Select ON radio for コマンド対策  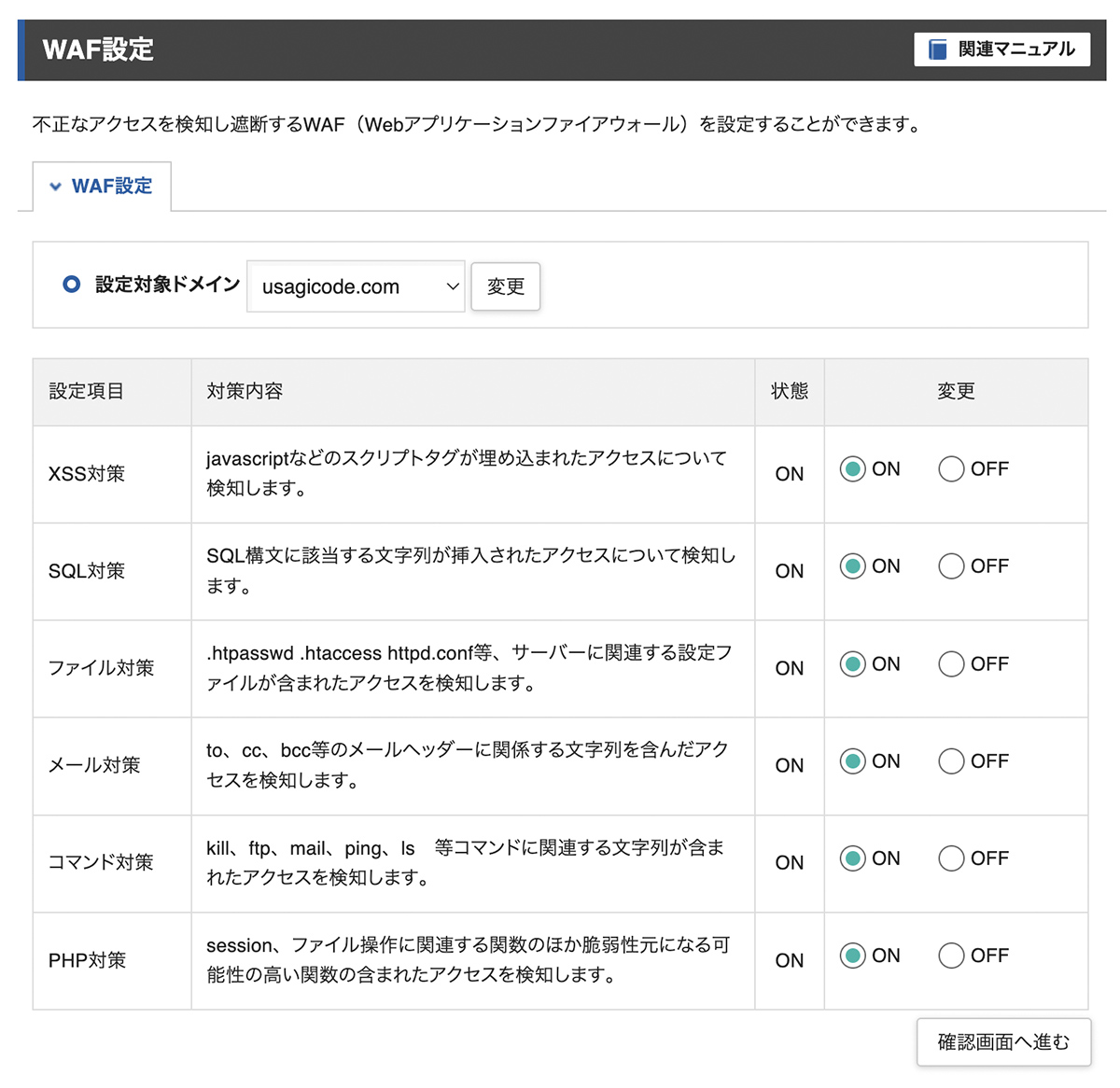point(852,858)
